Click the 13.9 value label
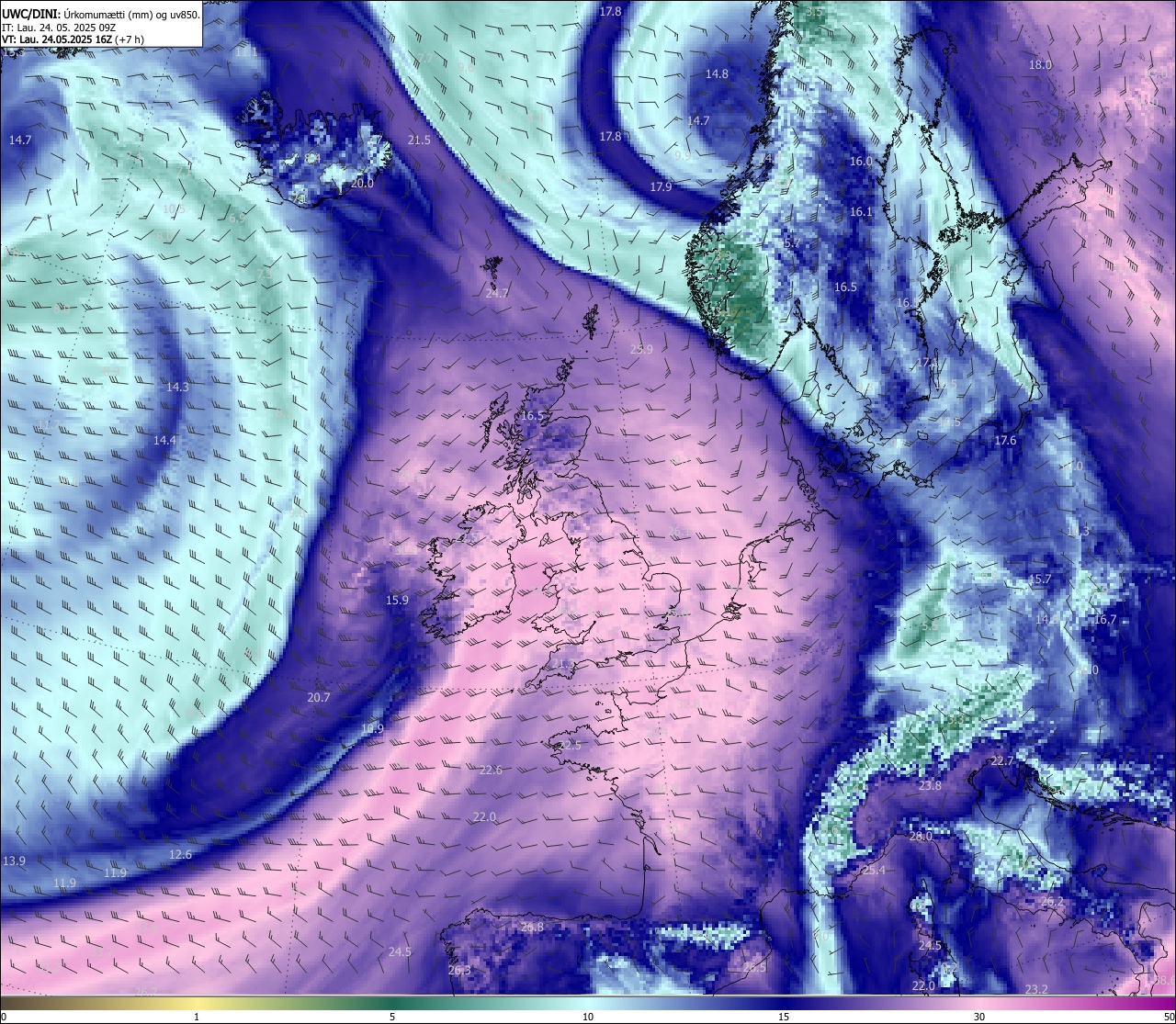 pos(14,861)
